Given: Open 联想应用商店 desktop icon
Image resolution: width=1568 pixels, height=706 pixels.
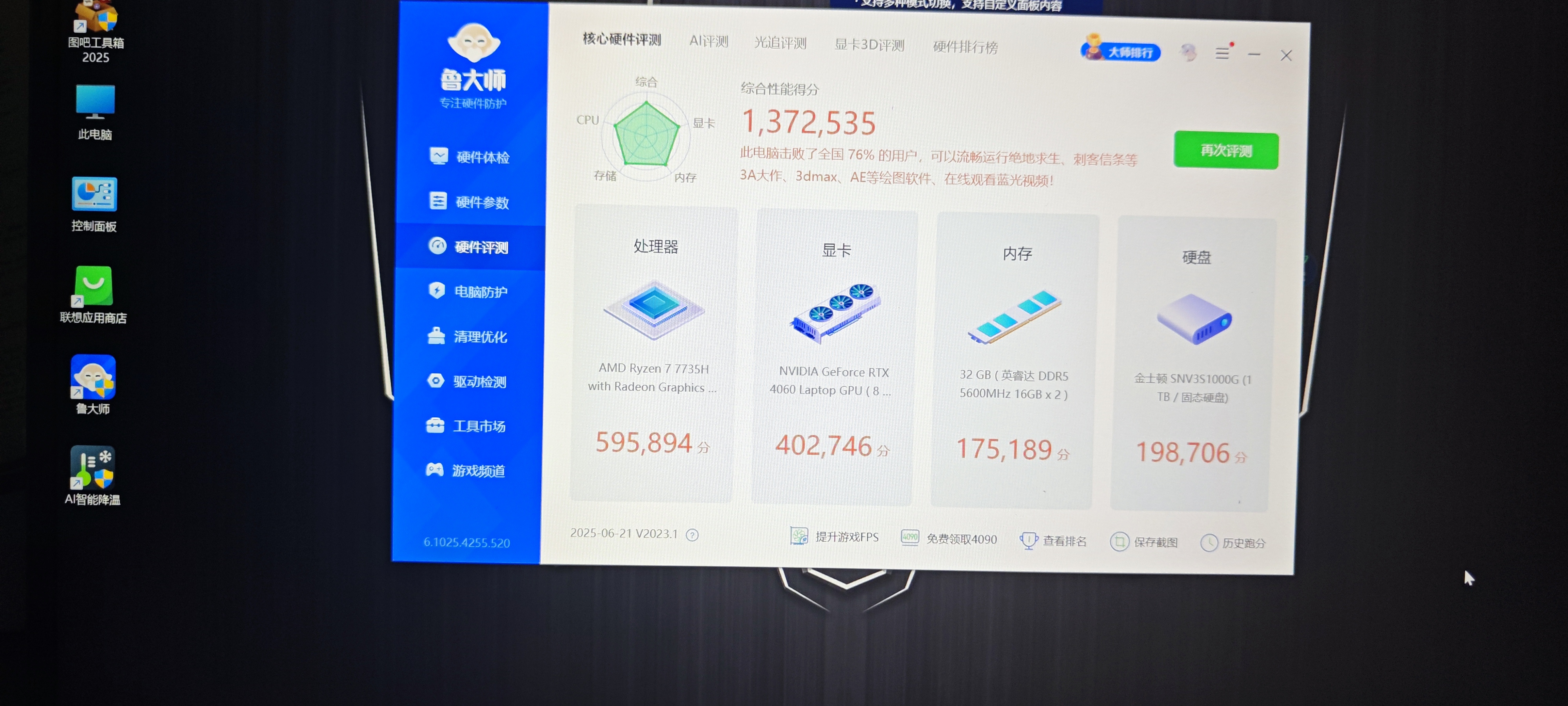Looking at the screenshot, I should tap(93, 295).
